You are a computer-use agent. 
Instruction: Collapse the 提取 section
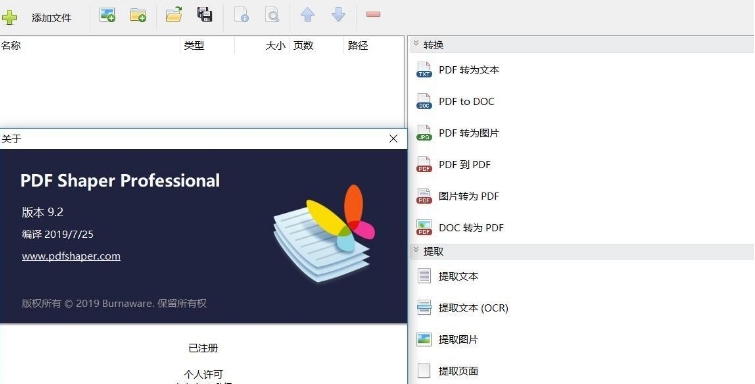point(416,251)
